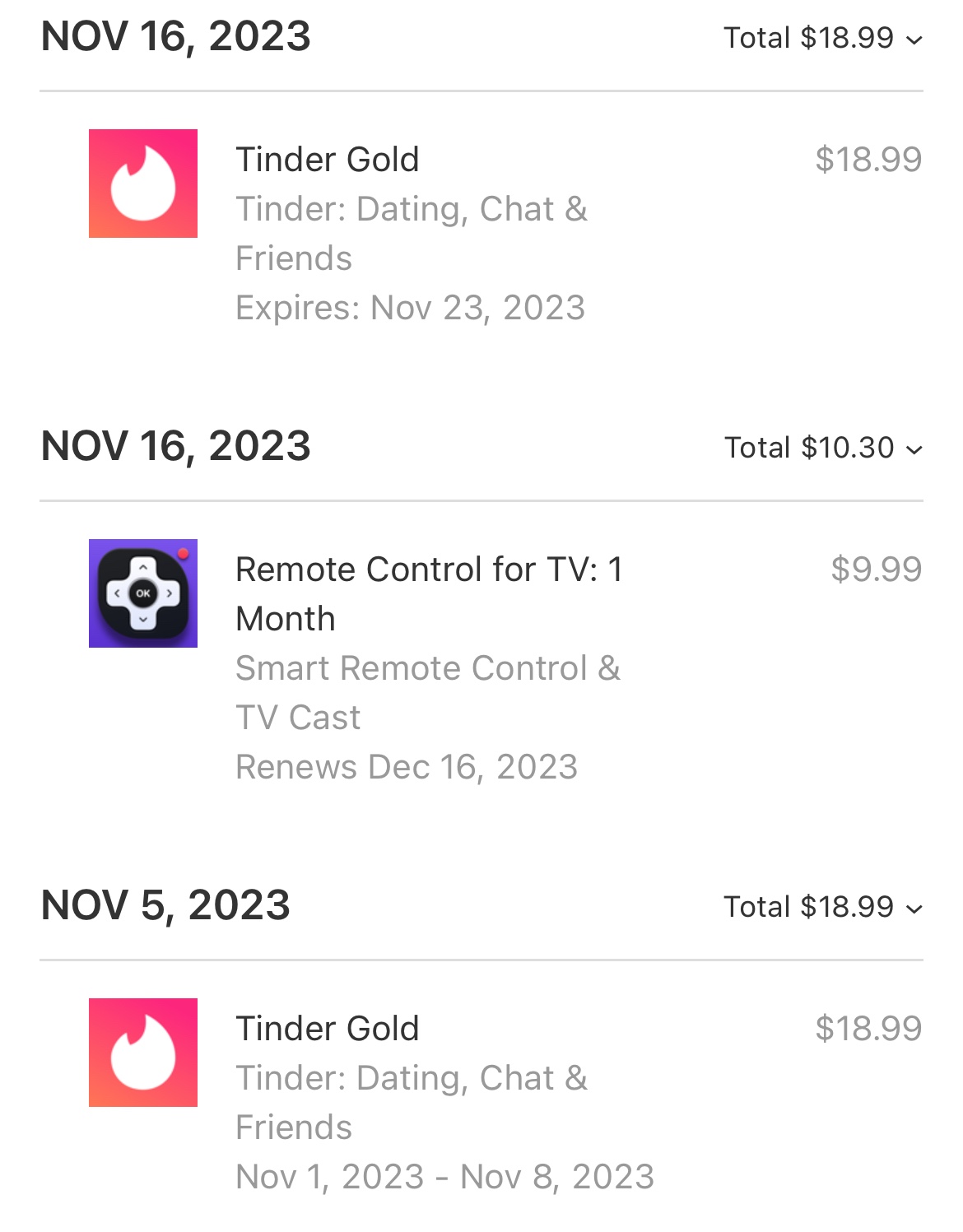Open Remote Control for TV: 1 Month

point(429,593)
